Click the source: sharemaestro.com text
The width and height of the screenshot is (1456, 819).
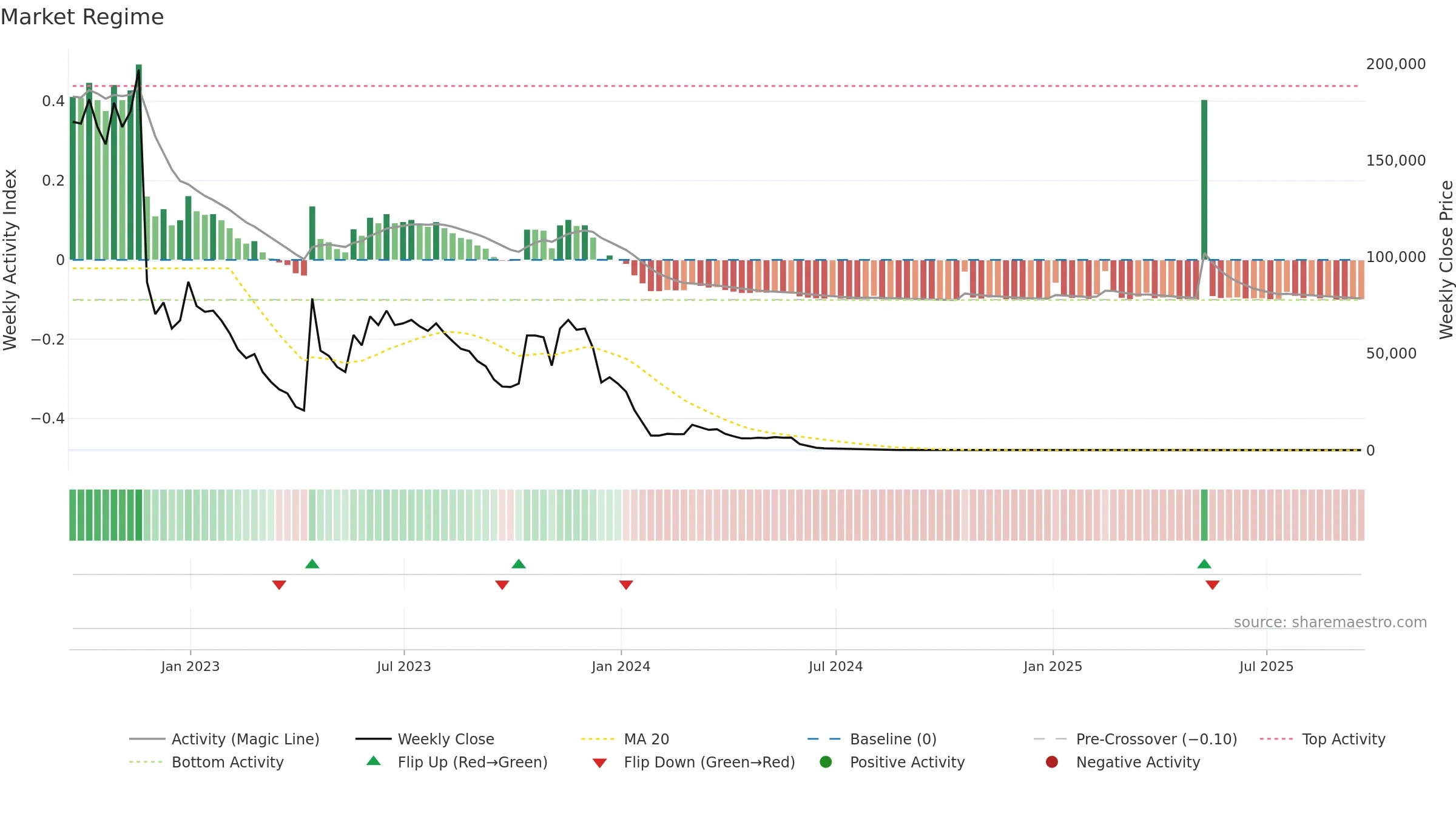1330,622
